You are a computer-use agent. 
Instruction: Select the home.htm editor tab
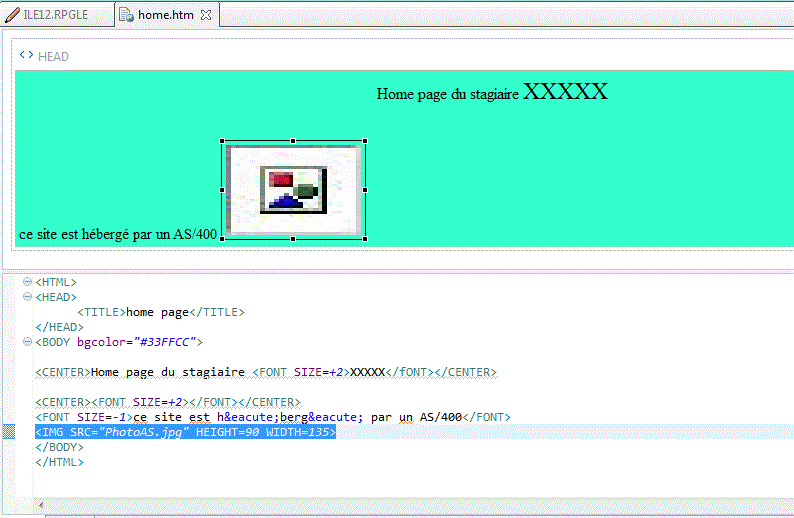(x=166, y=15)
